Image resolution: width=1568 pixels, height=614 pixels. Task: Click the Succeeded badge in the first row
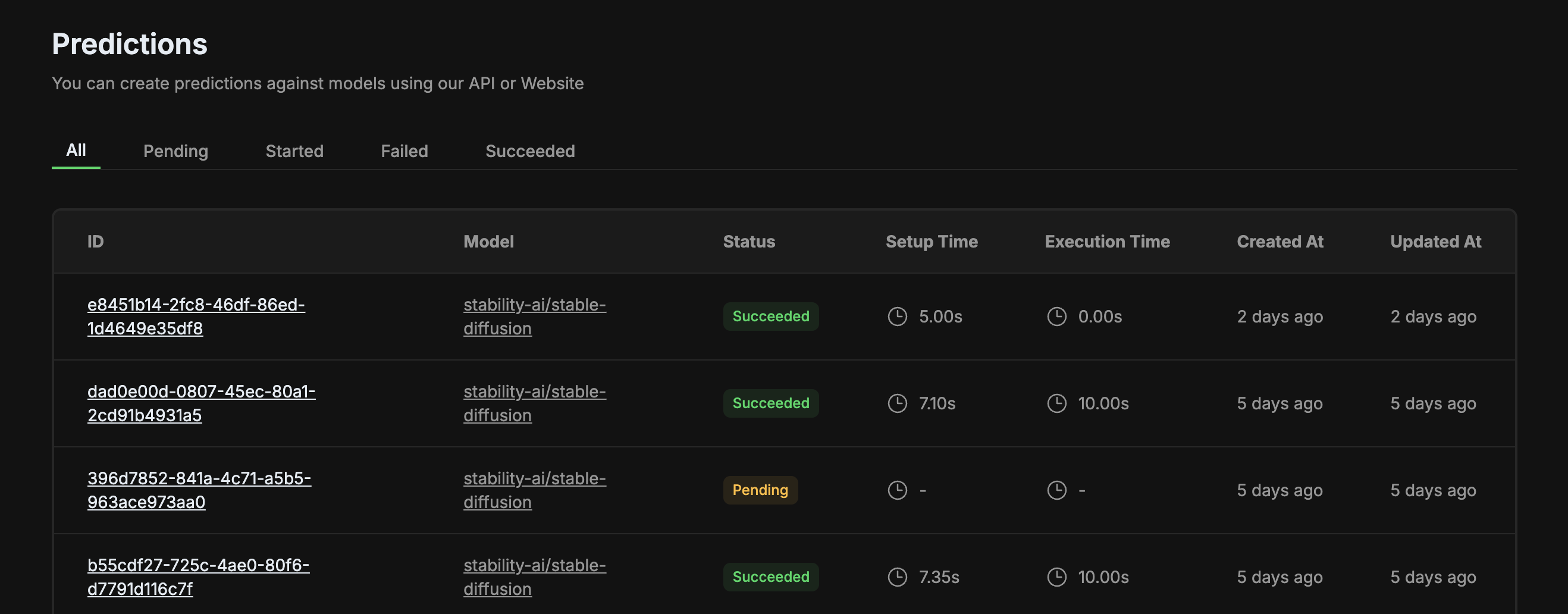(770, 317)
